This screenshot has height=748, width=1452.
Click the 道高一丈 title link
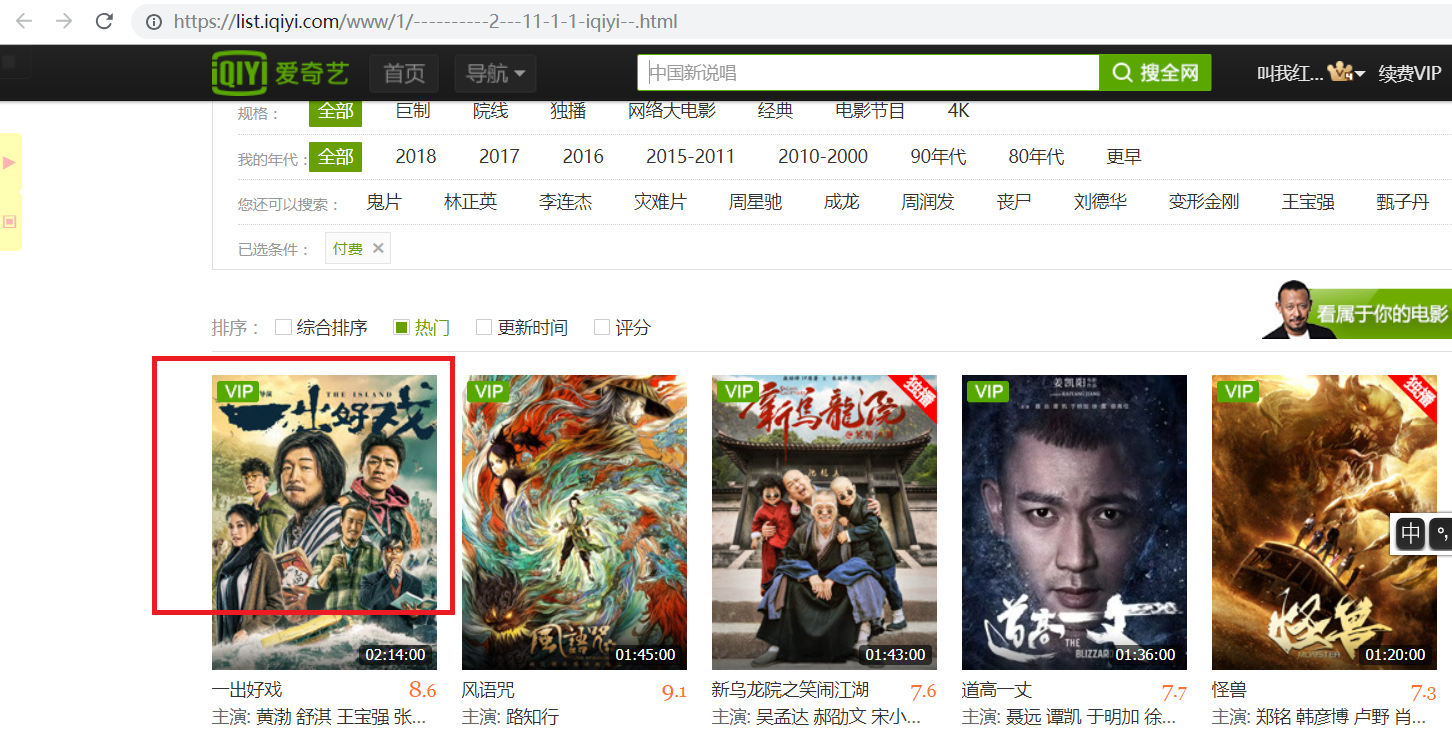click(x=997, y=690)
